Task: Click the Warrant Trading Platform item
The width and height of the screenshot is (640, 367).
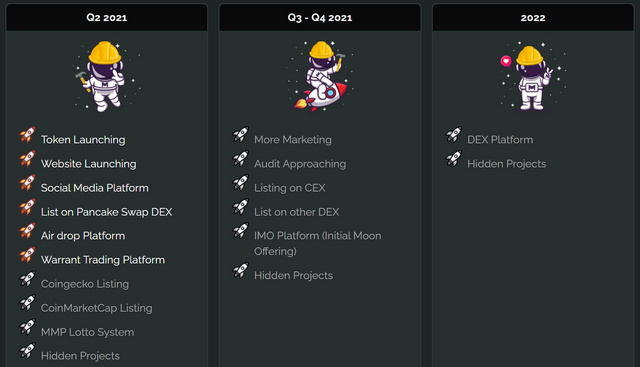Action: click(103, 260)
